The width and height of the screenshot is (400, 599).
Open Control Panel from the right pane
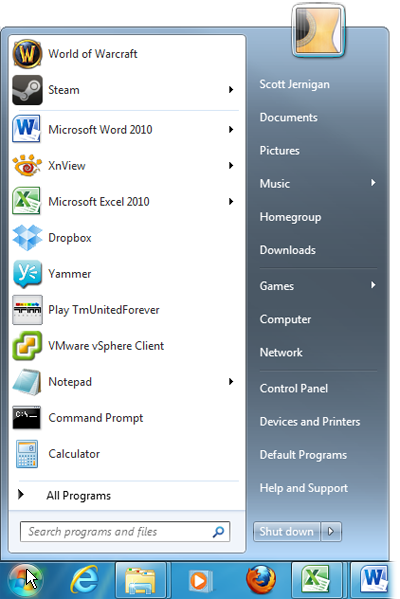coord(294,389)
